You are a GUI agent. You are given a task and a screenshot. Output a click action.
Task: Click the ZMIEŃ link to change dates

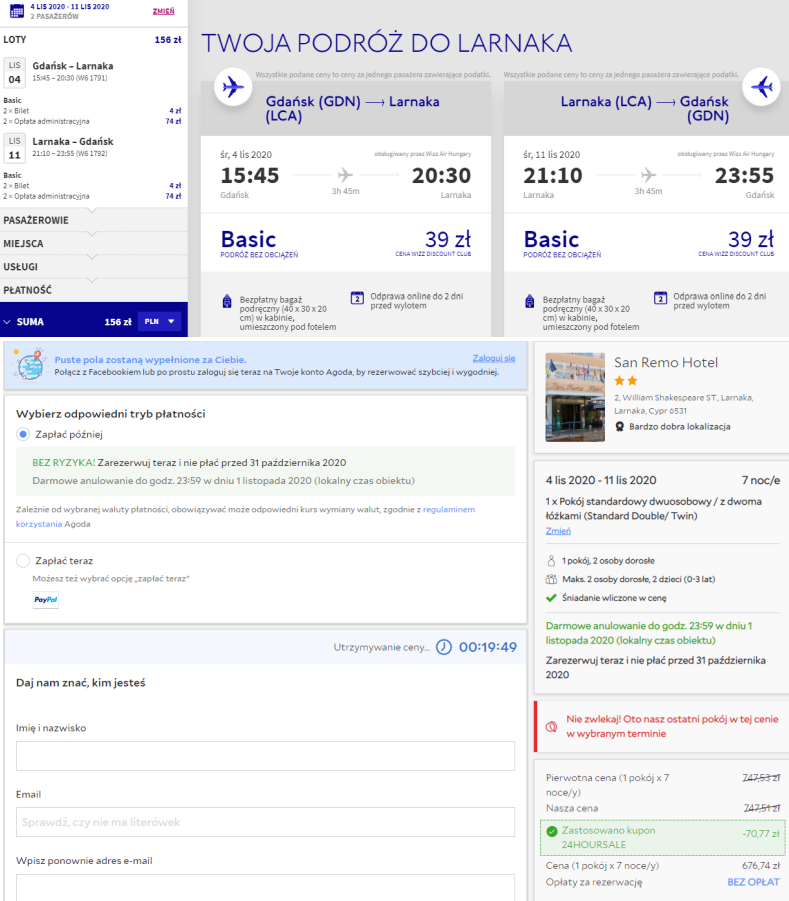(163, 11)
